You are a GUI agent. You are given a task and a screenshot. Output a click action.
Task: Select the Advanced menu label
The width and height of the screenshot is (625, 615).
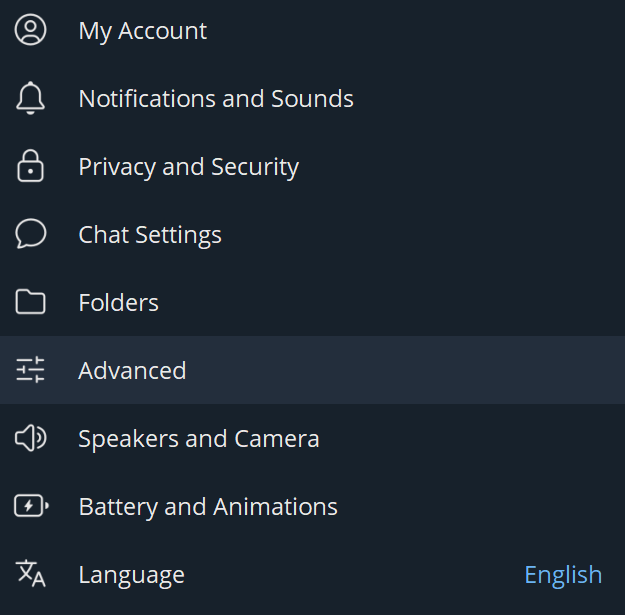pyautogui.click(x=132, y=371)
